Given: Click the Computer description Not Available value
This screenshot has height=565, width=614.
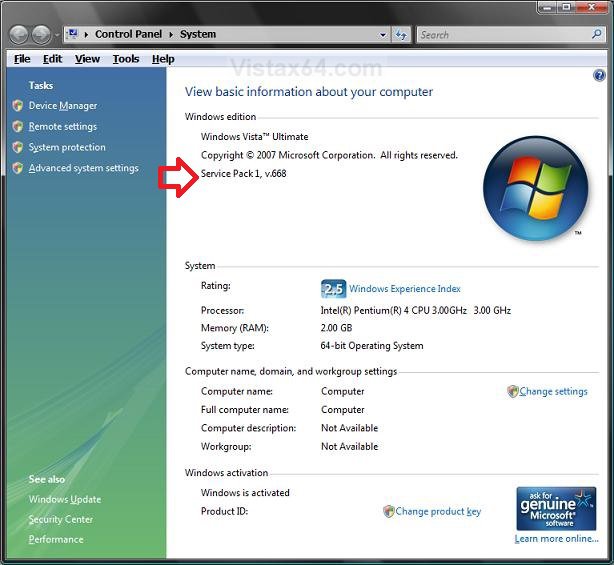Looking at the screenshot, I should coord(350,428).
